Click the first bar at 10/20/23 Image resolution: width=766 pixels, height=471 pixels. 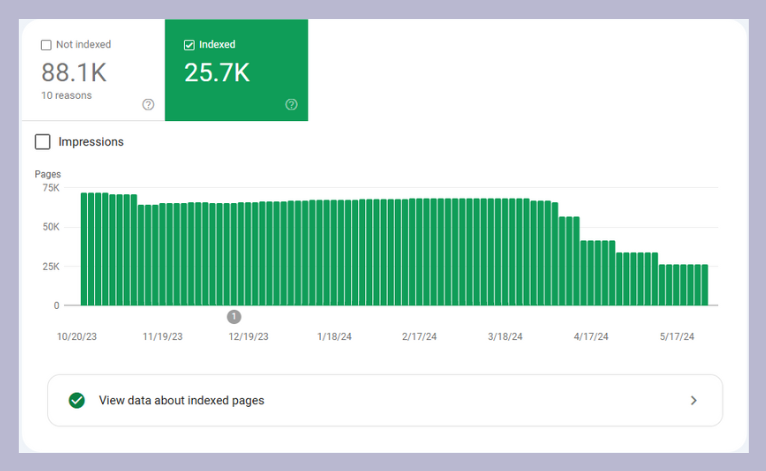(85, 249)
